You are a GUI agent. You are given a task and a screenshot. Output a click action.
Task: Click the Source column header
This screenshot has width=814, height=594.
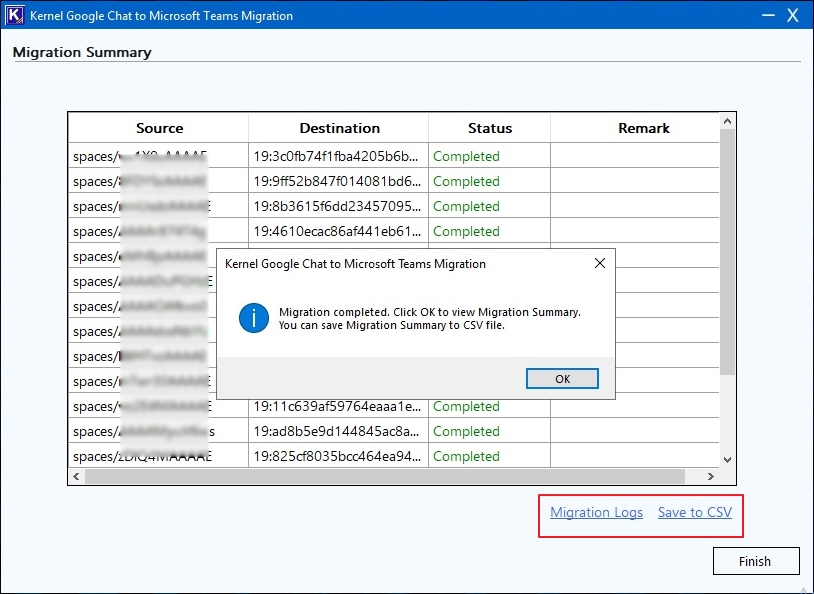(x=159, y=128)
